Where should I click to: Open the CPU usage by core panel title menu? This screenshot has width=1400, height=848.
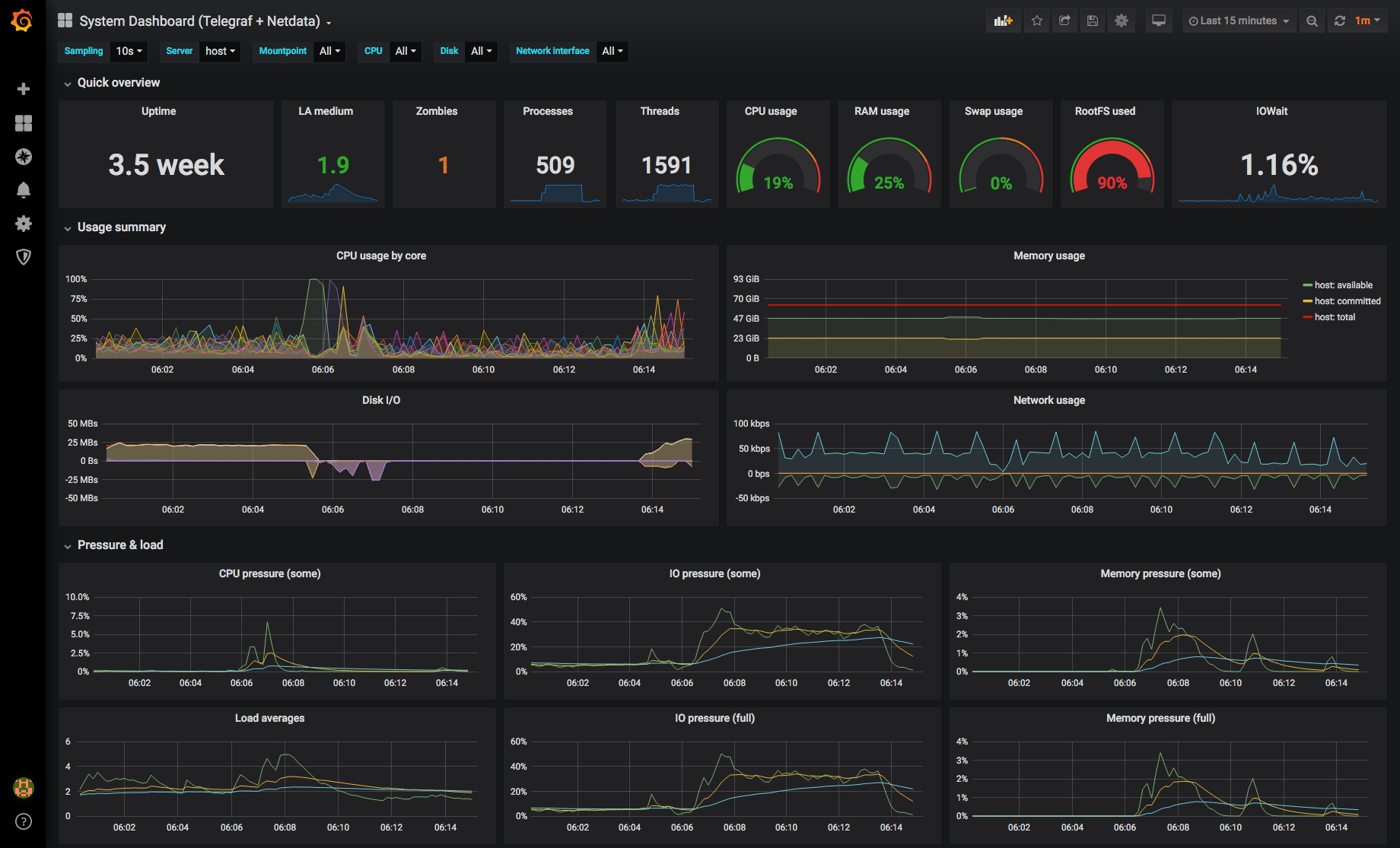coord(381,256)
